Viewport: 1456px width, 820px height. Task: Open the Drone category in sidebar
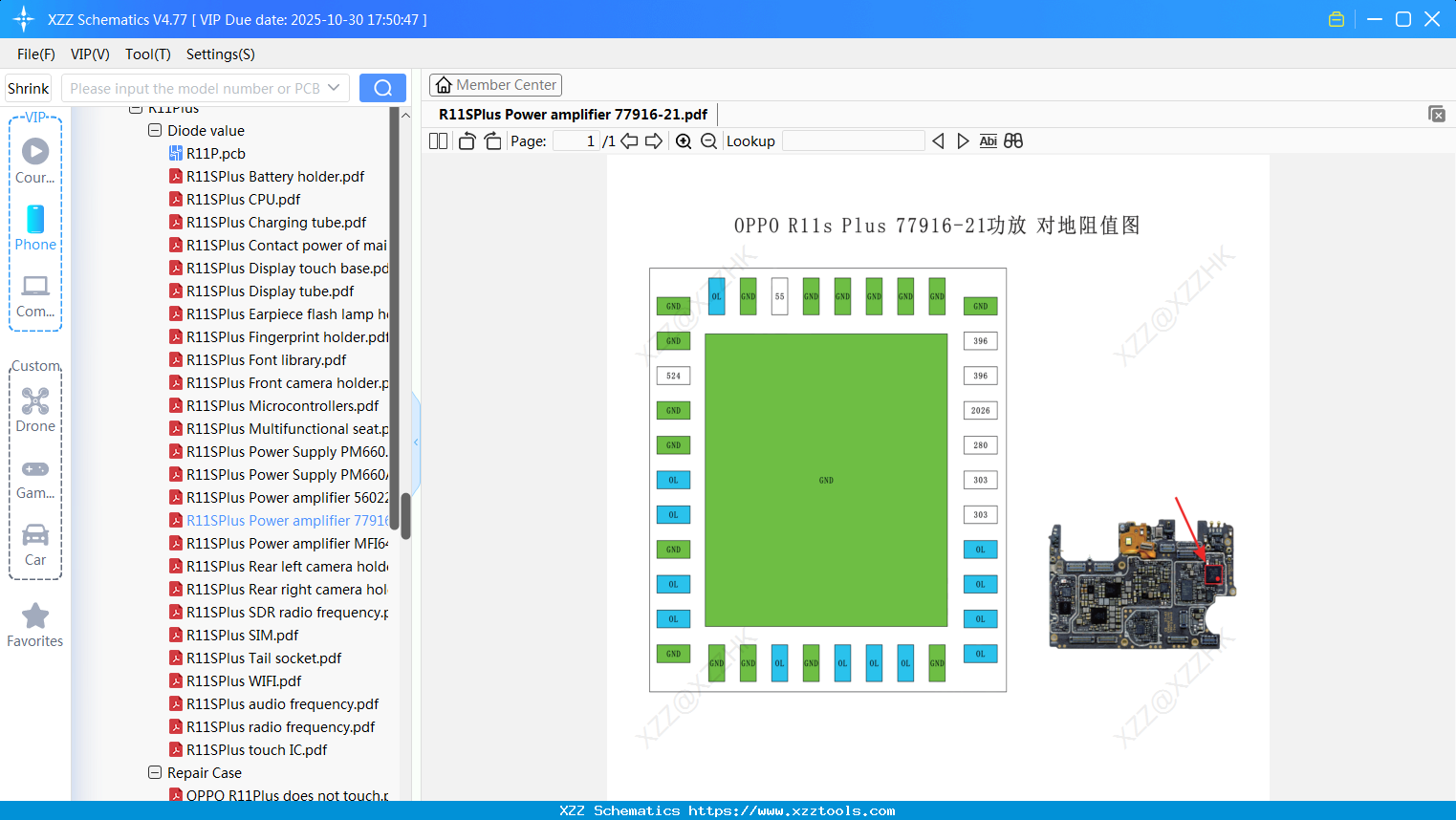[35, 410]
